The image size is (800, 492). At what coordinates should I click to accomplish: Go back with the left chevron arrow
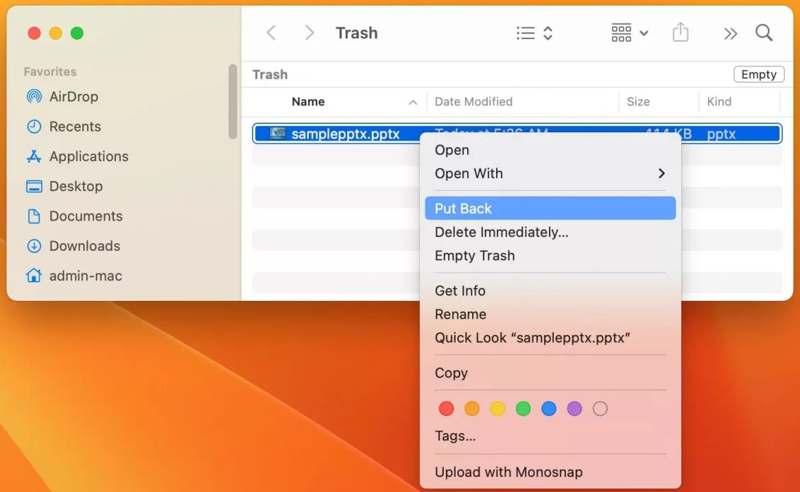[271, 33]
